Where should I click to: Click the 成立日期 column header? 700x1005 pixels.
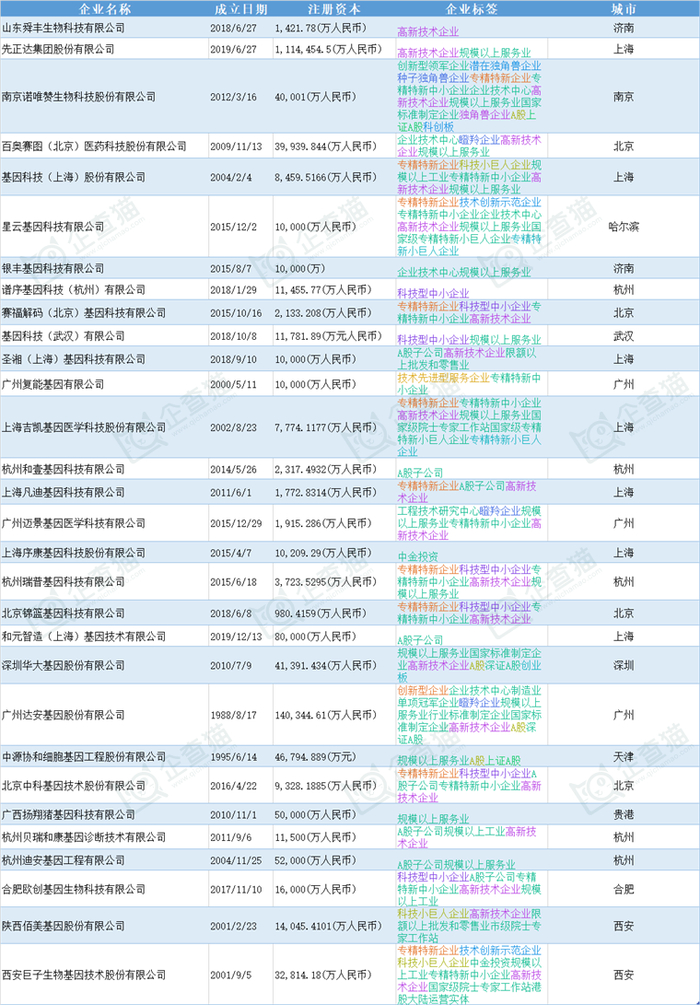click(x=241, y=9)
